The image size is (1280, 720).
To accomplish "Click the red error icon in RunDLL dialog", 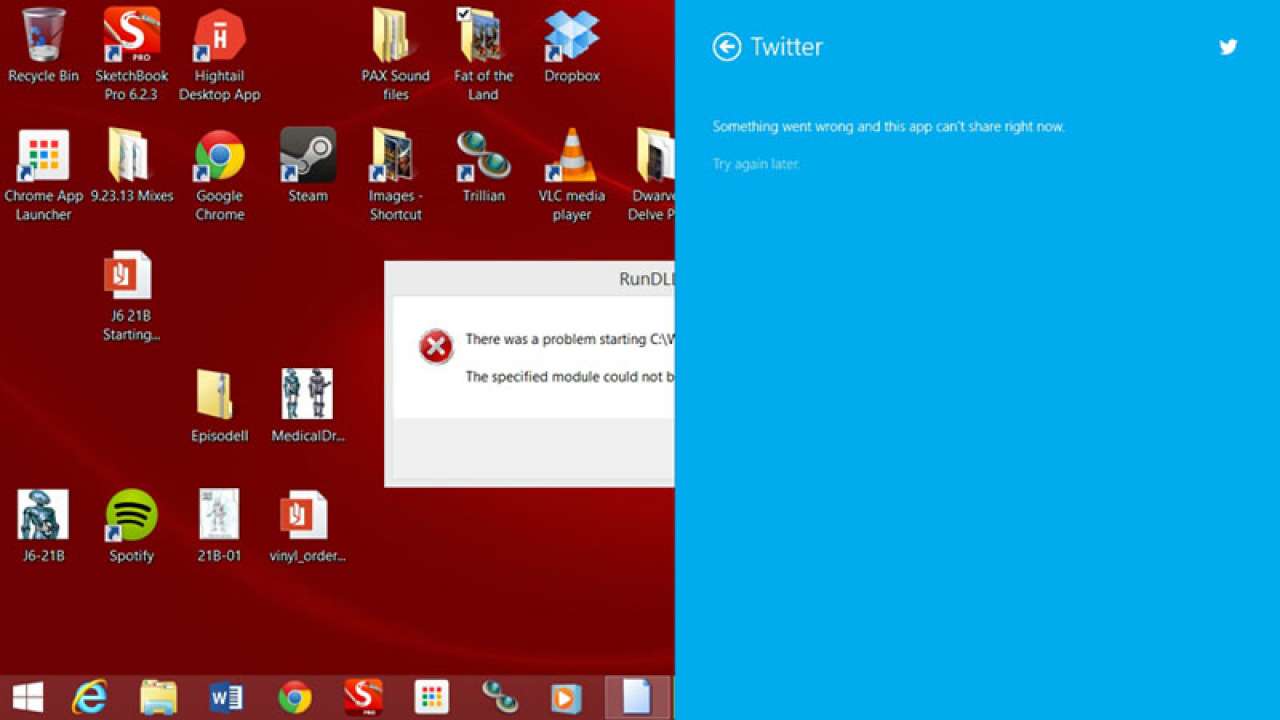I will [x=435, y=347].
